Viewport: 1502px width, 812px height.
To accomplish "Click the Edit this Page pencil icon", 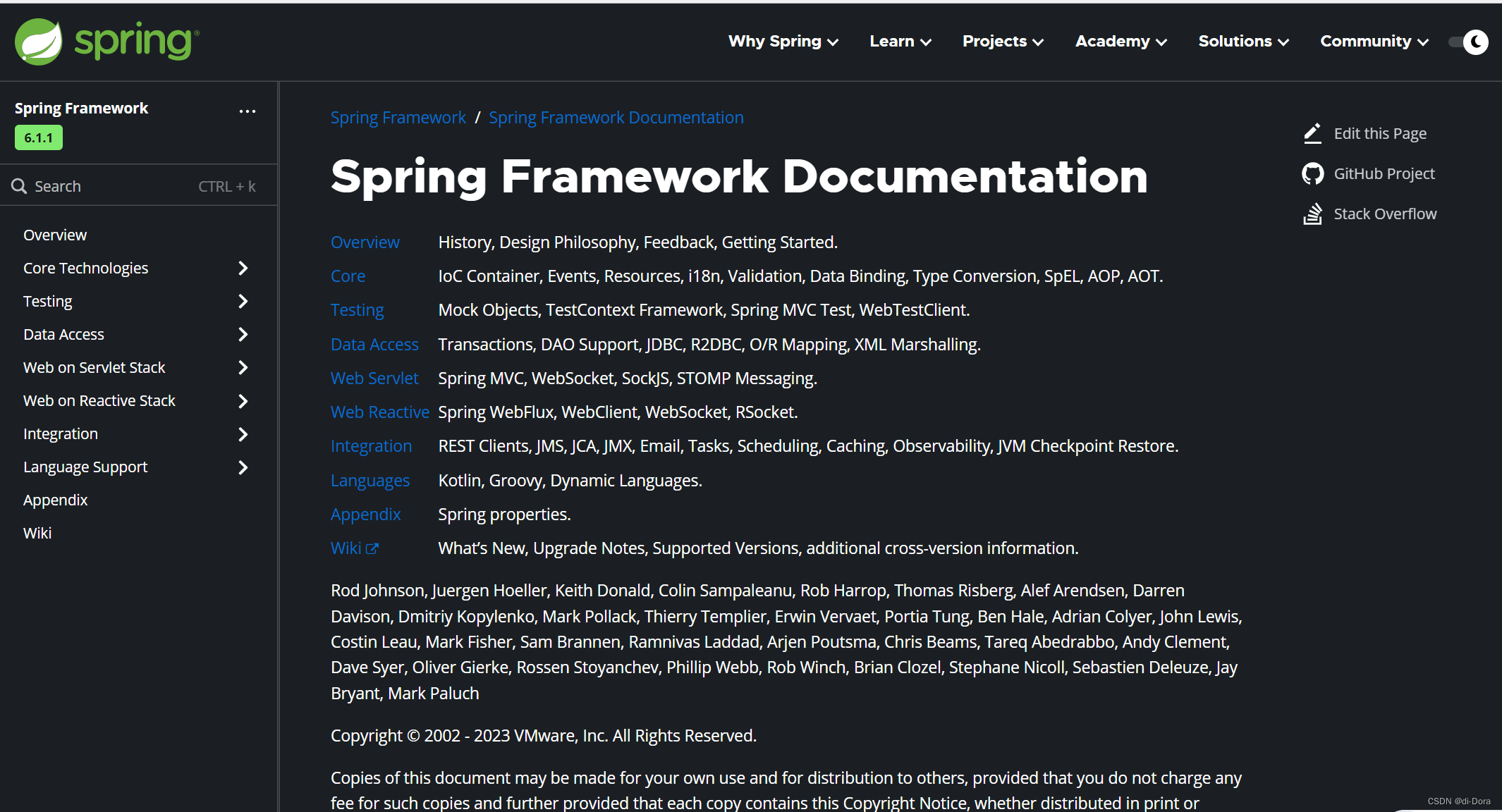I will coord(1312,133).
